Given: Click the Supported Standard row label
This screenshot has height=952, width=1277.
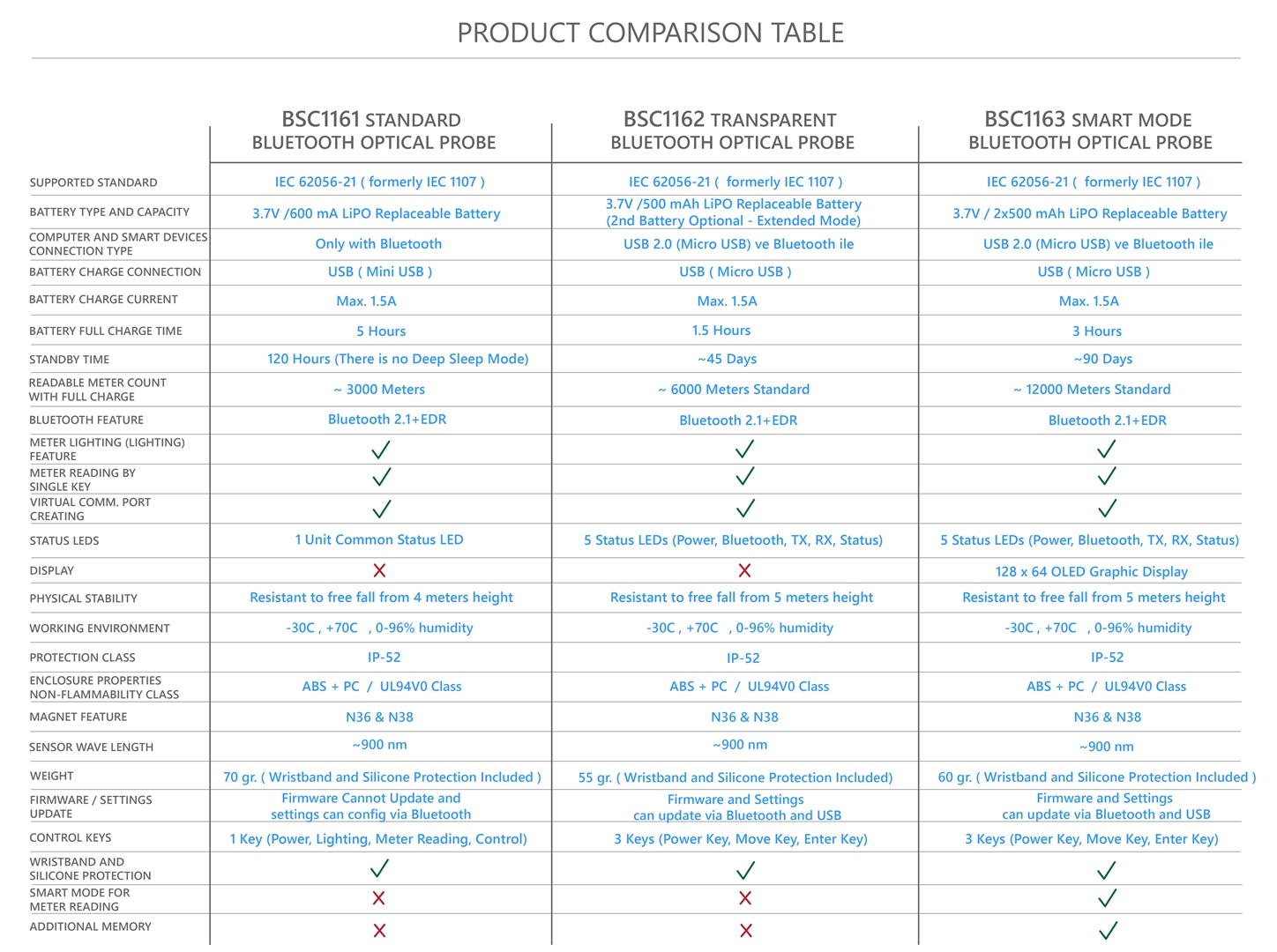Looking at the screenshot, I should tap(93, 182).
